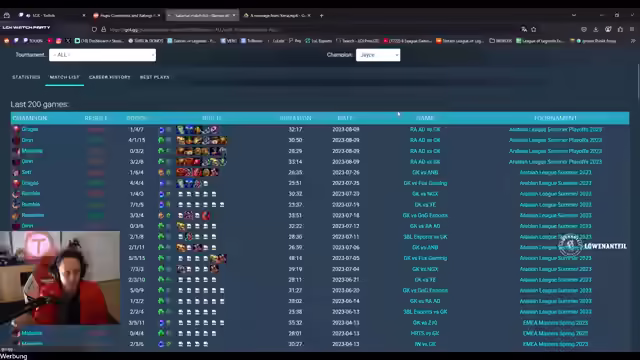Click the last item icon in the 33:51 row
Image resolution: width=640 pixels, height=360 pixels.
coord(206,216)
